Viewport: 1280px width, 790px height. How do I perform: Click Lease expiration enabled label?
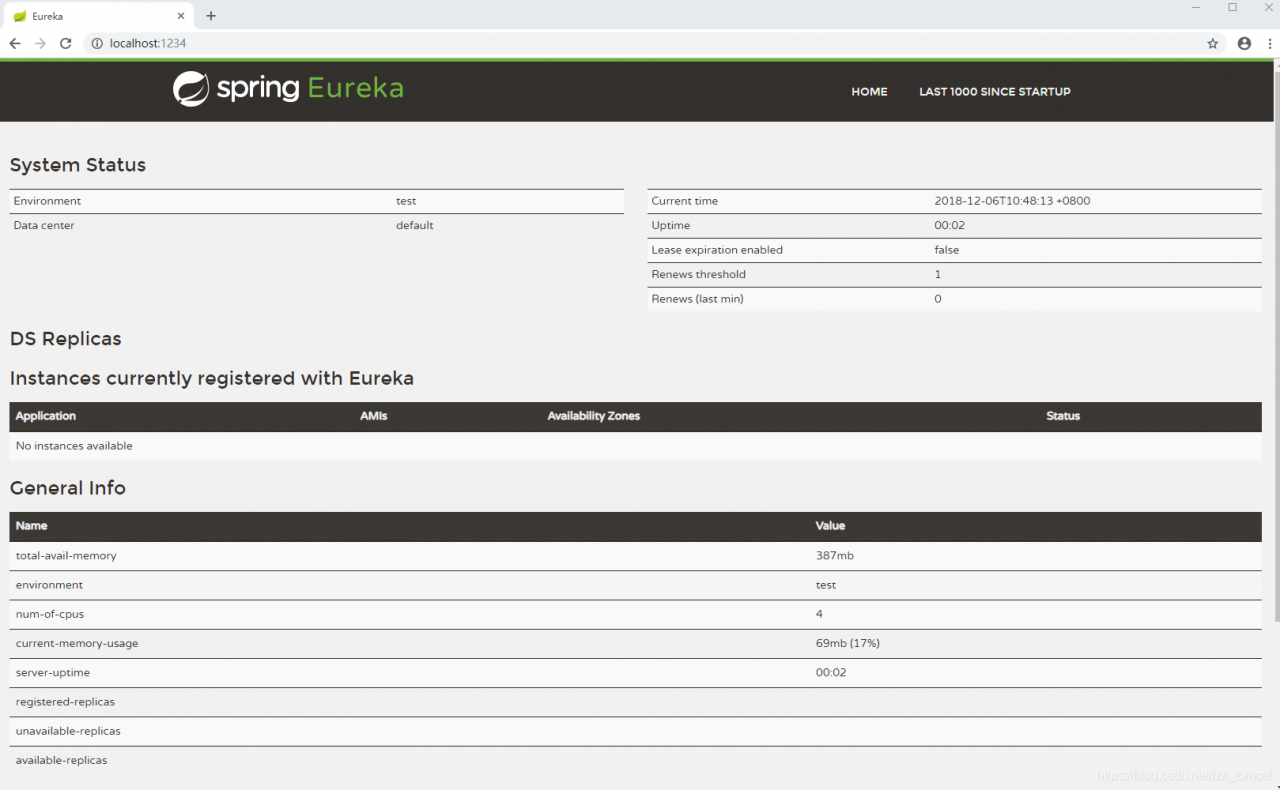coord(717,250)
